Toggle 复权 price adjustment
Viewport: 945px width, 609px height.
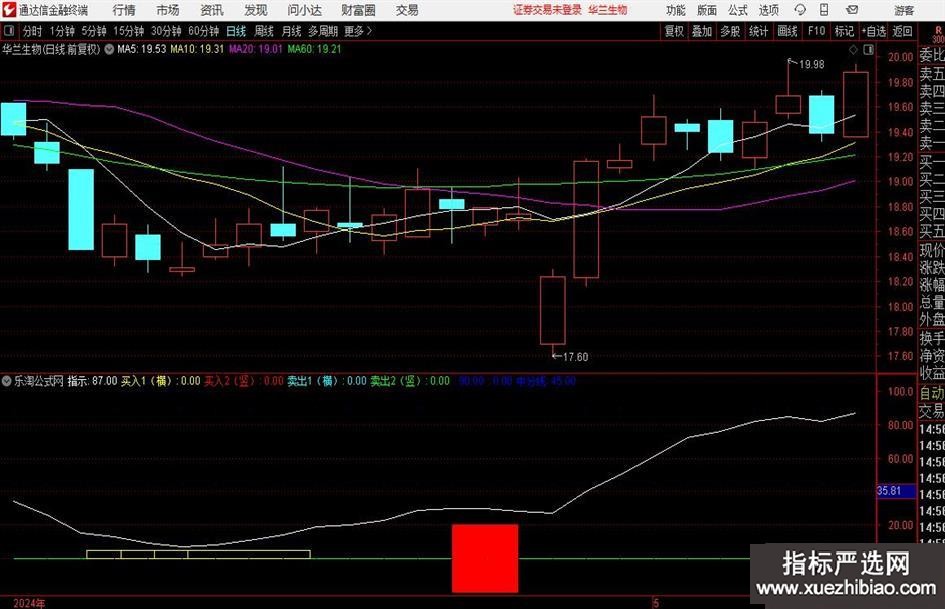674,31
